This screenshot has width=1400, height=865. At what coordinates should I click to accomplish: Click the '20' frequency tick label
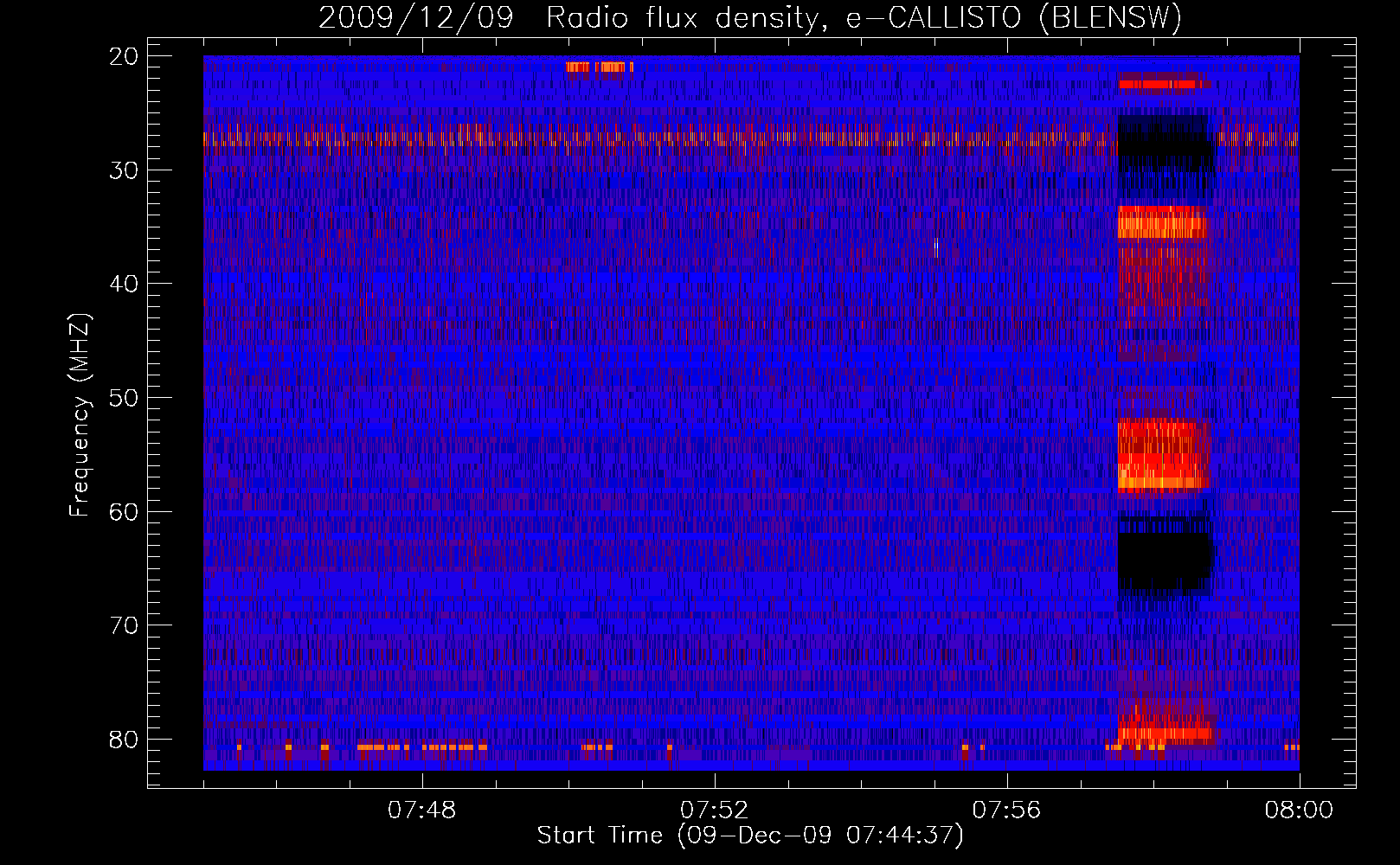(125, 56)
